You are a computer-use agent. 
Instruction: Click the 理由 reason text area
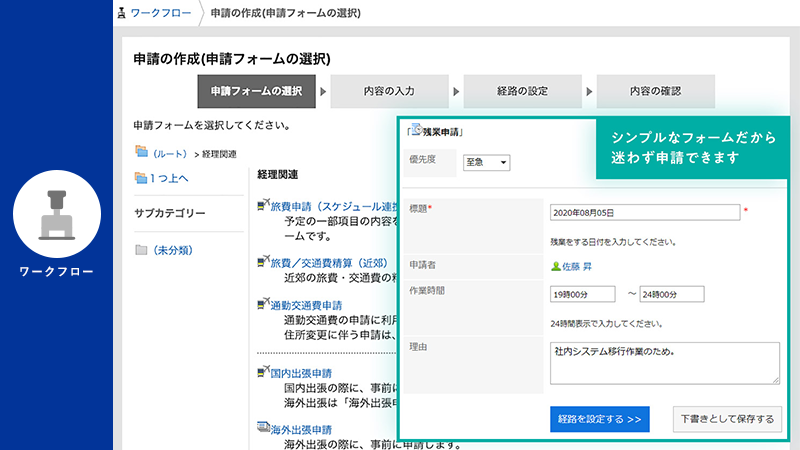(x=664, y=362)
